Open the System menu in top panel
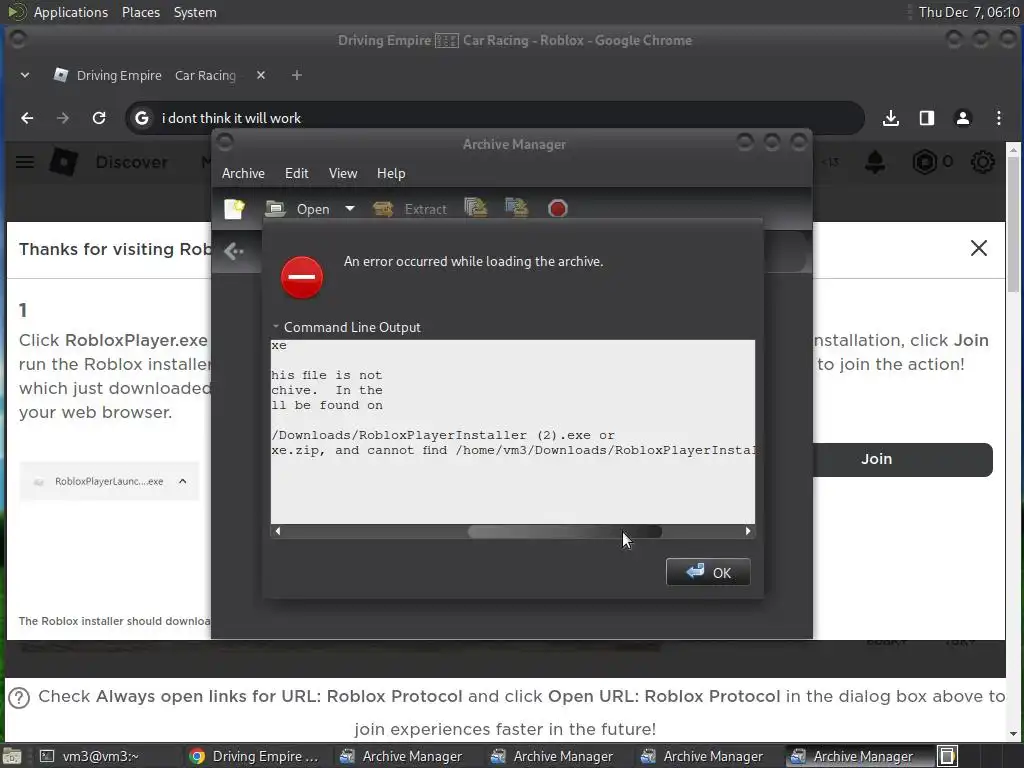1024x768 pixels. 195,12
